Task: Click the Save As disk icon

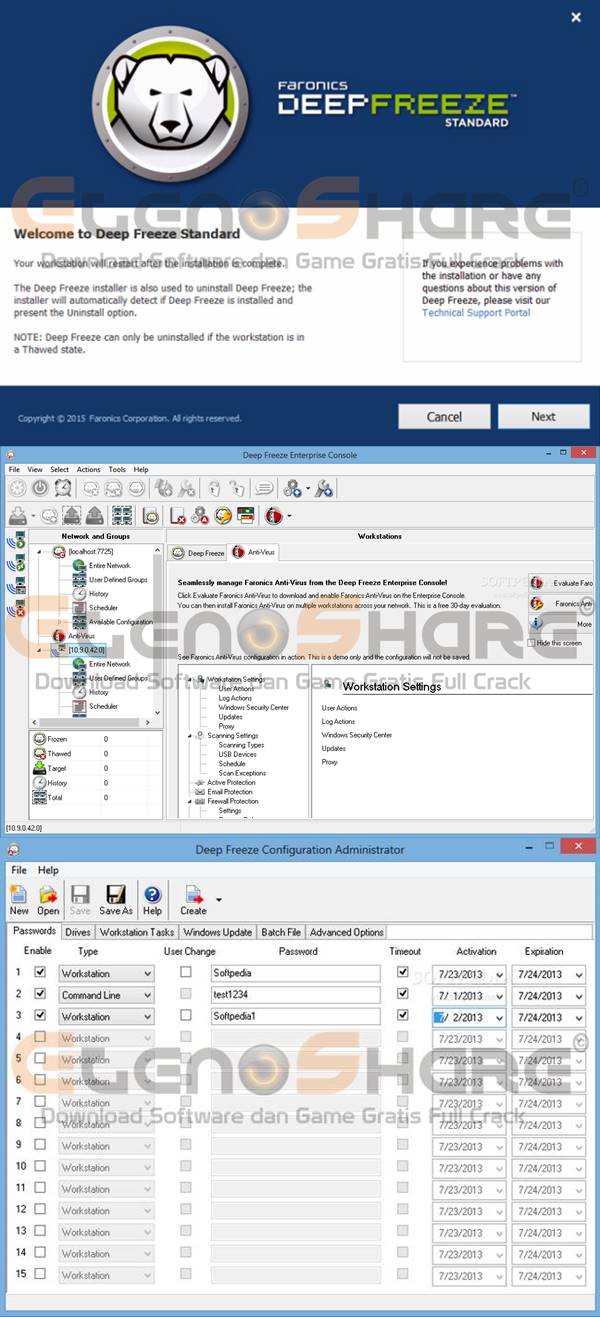Action: 116,893
